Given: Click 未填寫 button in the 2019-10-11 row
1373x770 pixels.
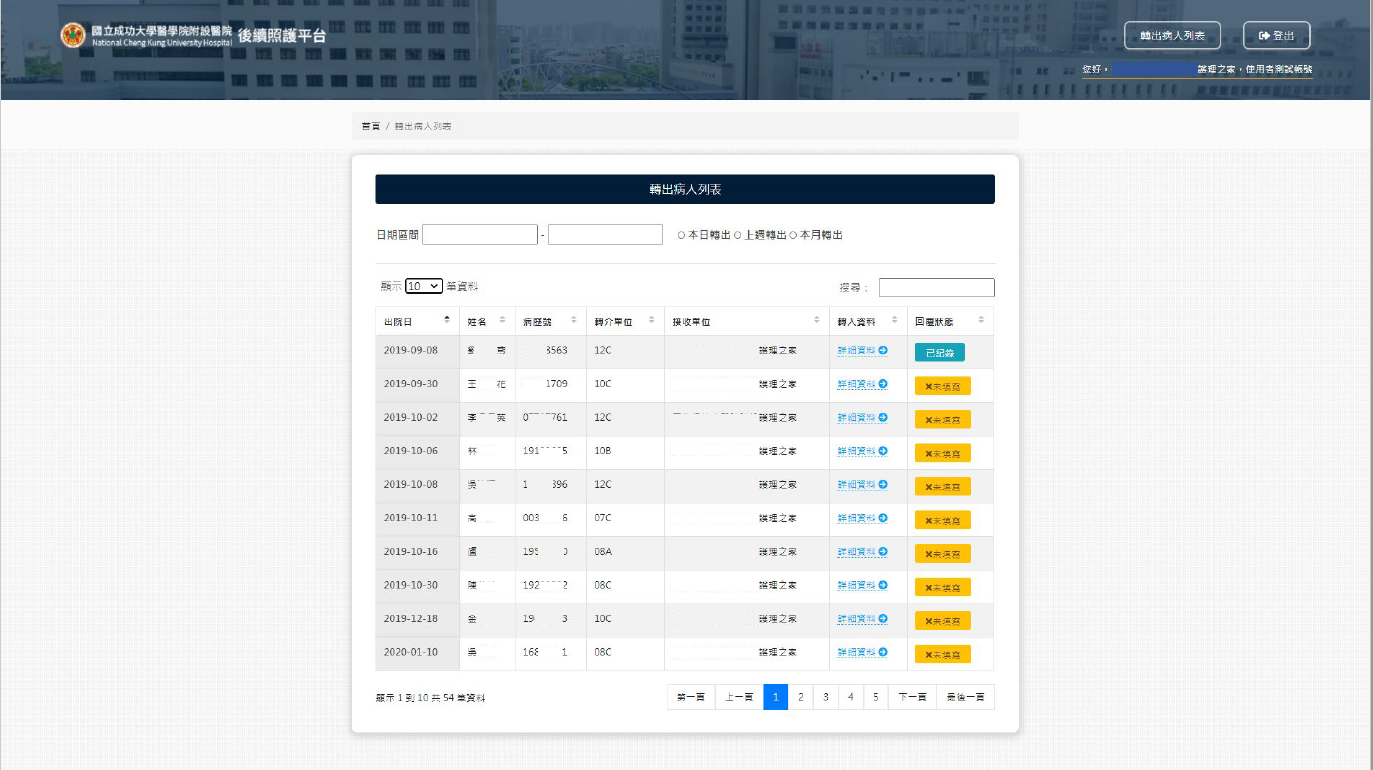Looking at the screenshot, I should 943,520.
